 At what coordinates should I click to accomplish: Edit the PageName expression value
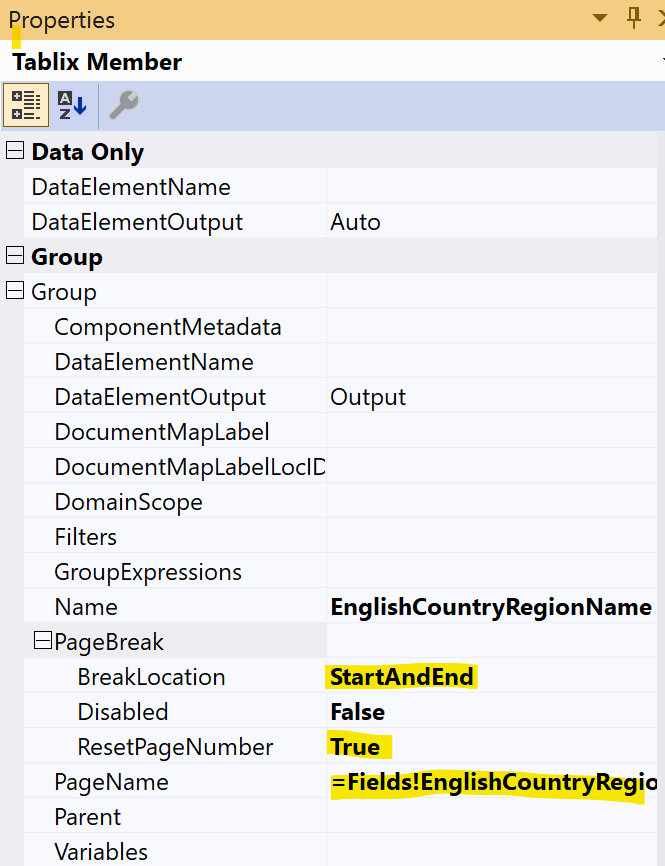[492, 782]
